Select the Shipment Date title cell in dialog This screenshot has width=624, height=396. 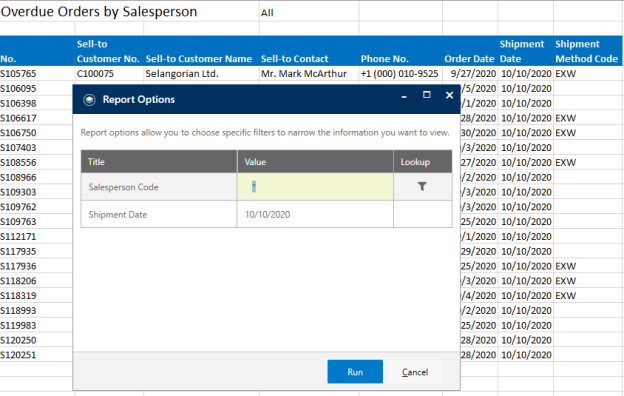159,215
